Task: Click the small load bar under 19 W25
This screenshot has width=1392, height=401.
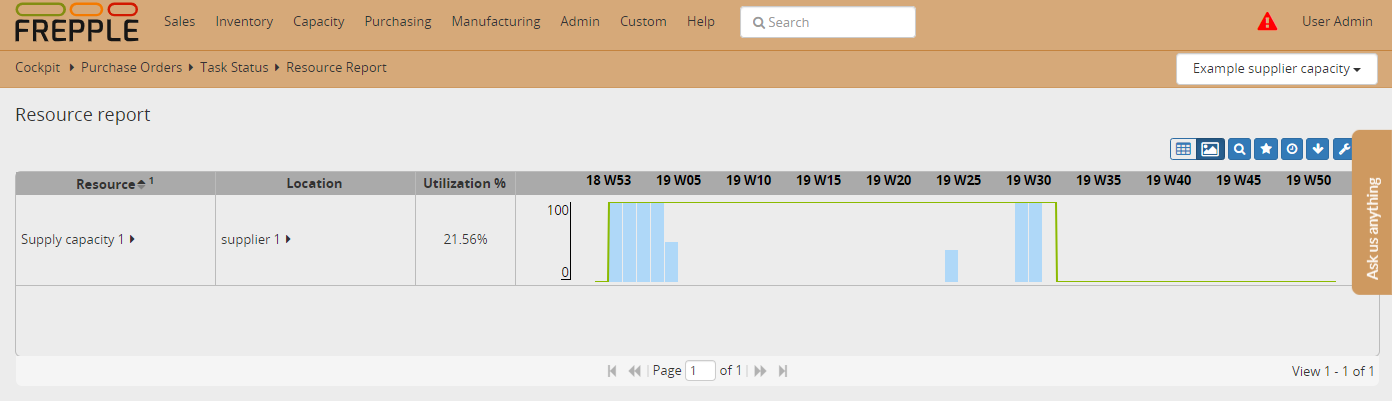Action: pos(952,266)
